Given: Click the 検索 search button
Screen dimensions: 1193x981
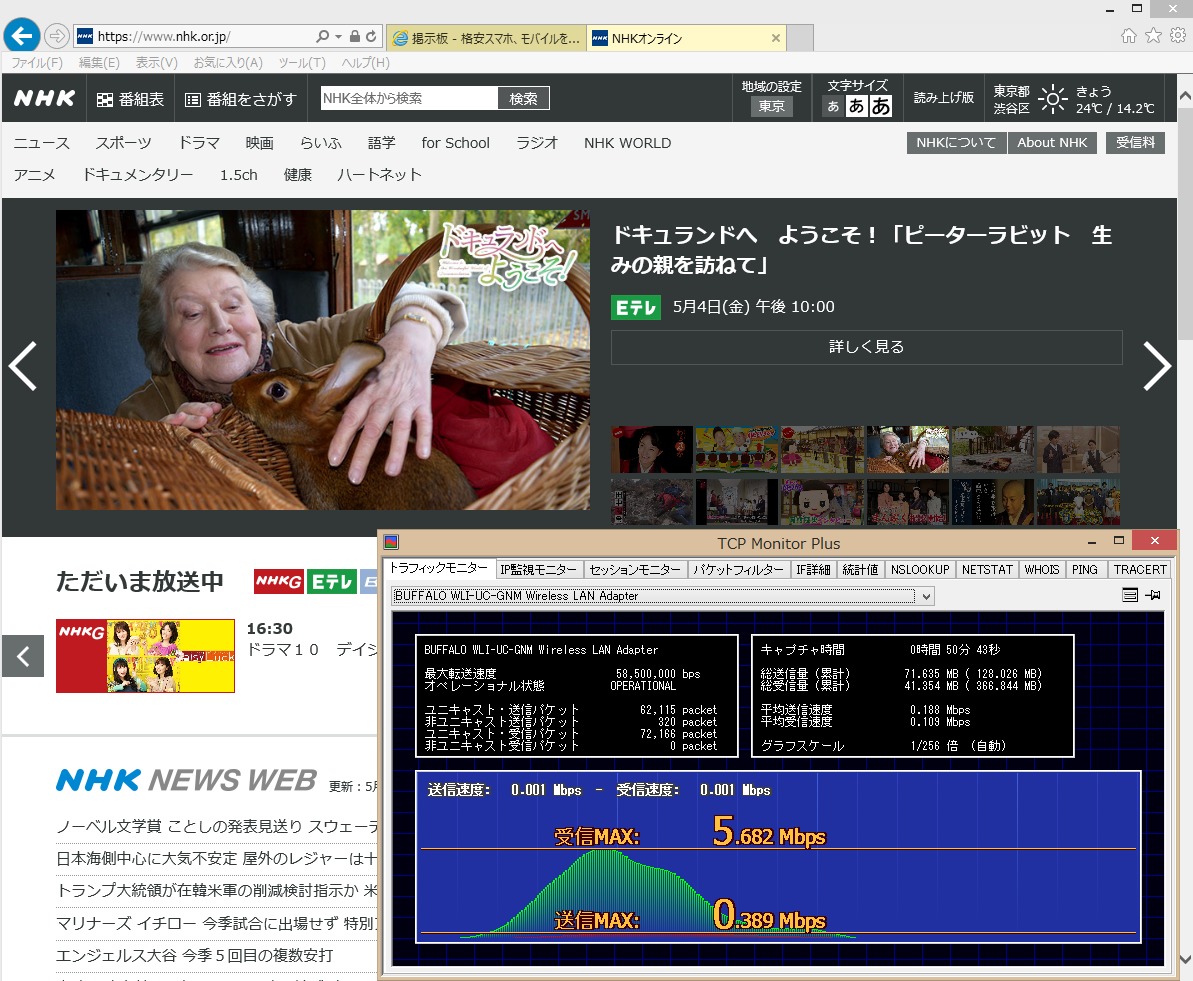Looking at the screenshot, I should click(x=523, y=99).
